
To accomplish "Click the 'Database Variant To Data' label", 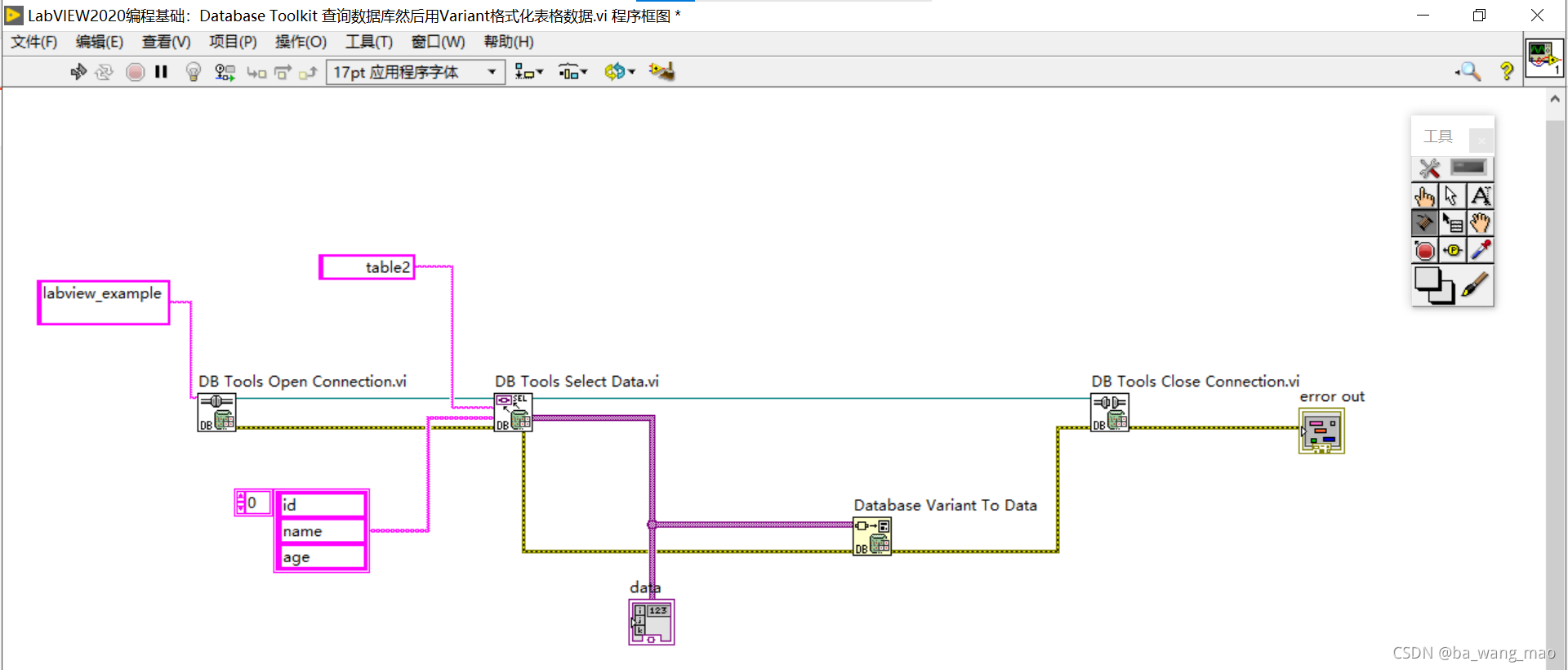I will pos(946,505).
